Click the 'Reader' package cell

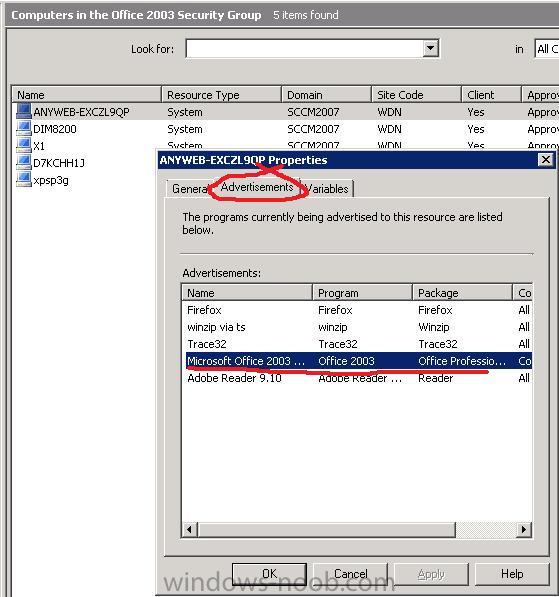pos(436,378)
